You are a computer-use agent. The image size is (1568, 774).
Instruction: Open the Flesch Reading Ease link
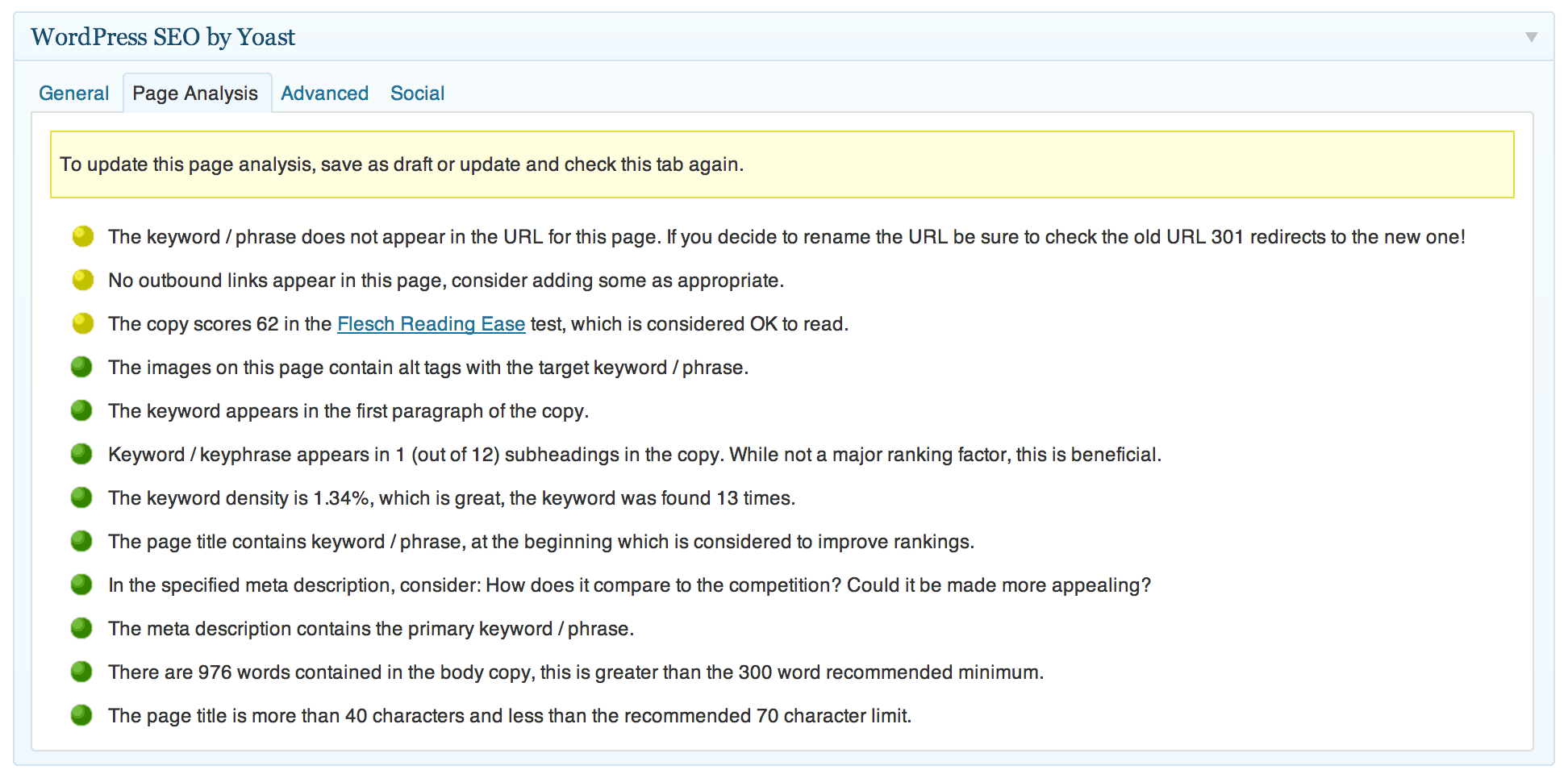(431, 324)
